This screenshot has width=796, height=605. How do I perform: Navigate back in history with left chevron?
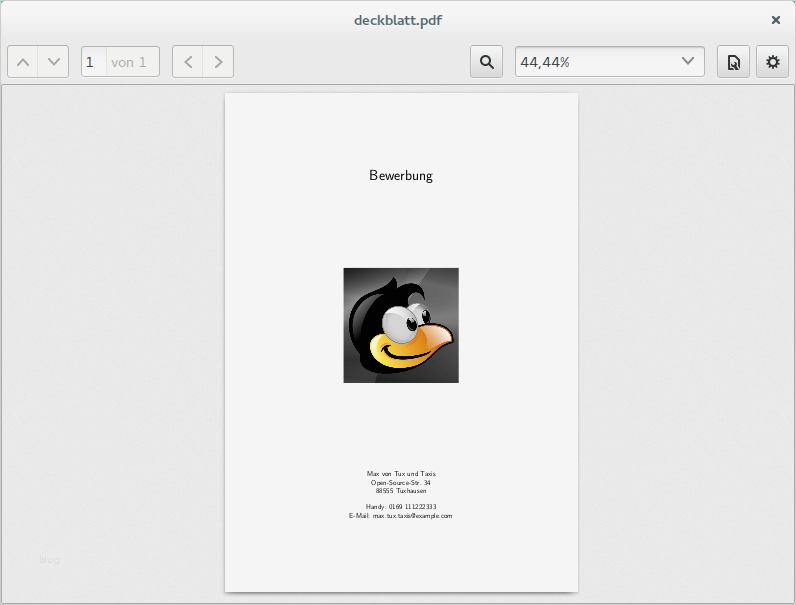pyautogui.click(x=188, y=62)
